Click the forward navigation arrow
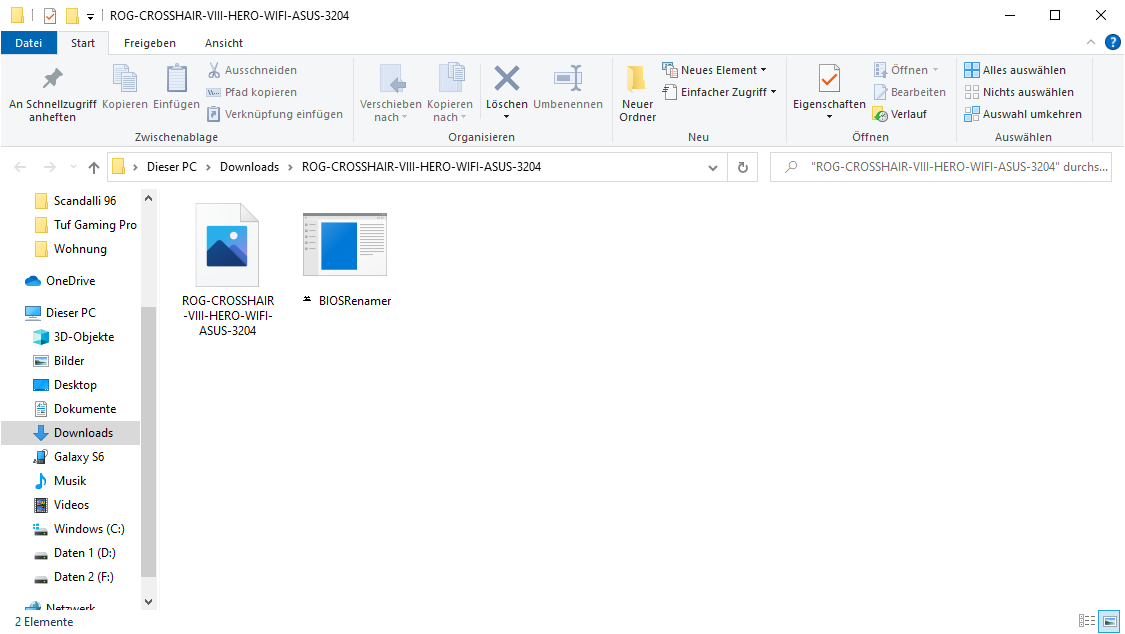 (x=50, y=167)
